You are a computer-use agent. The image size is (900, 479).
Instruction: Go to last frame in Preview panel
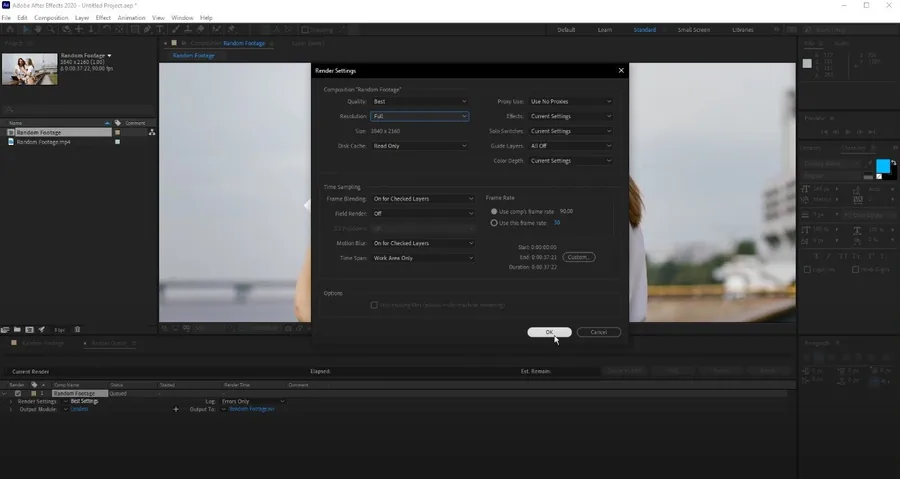point(872,132)
